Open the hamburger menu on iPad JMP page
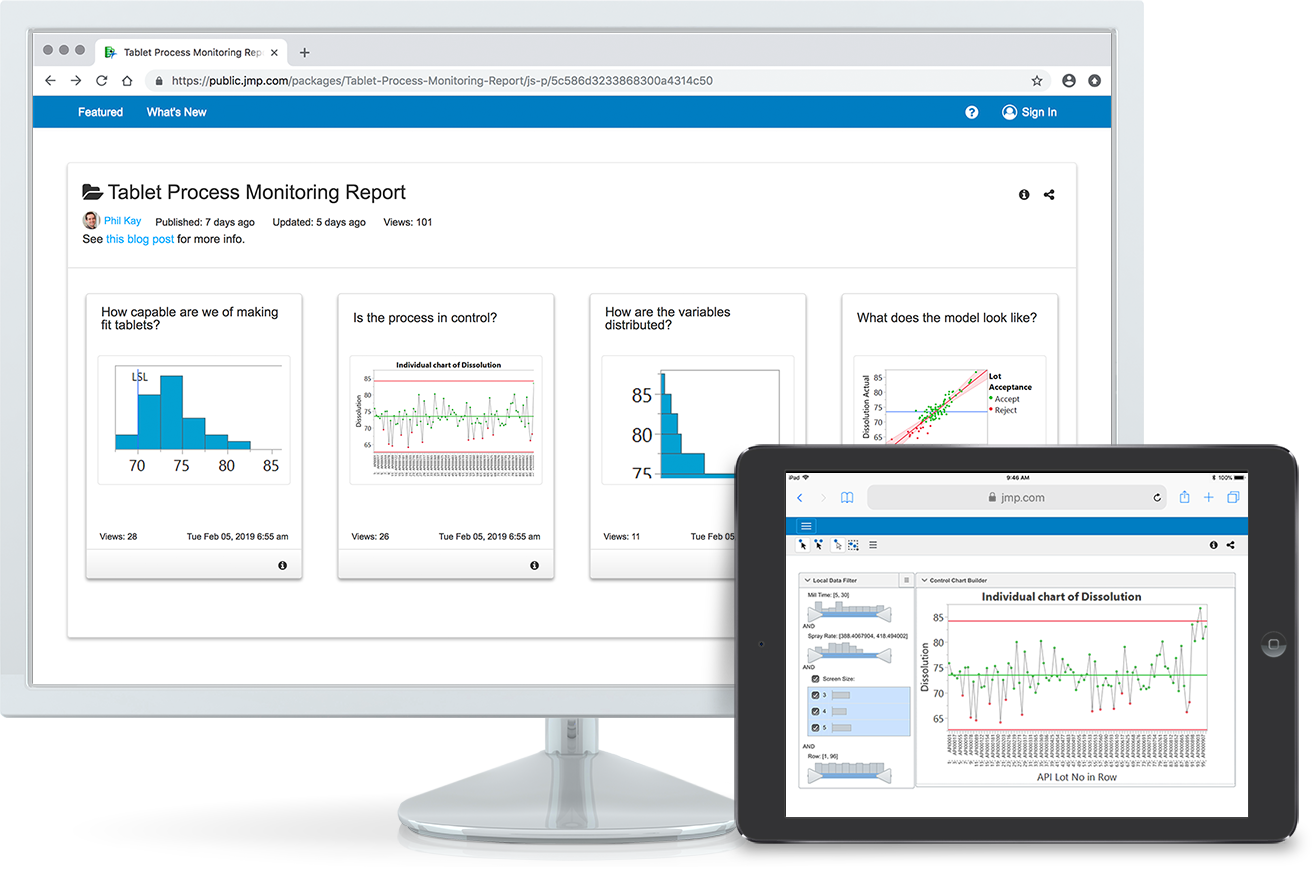Screen dimensions: 1312x887 pos(807,526)
